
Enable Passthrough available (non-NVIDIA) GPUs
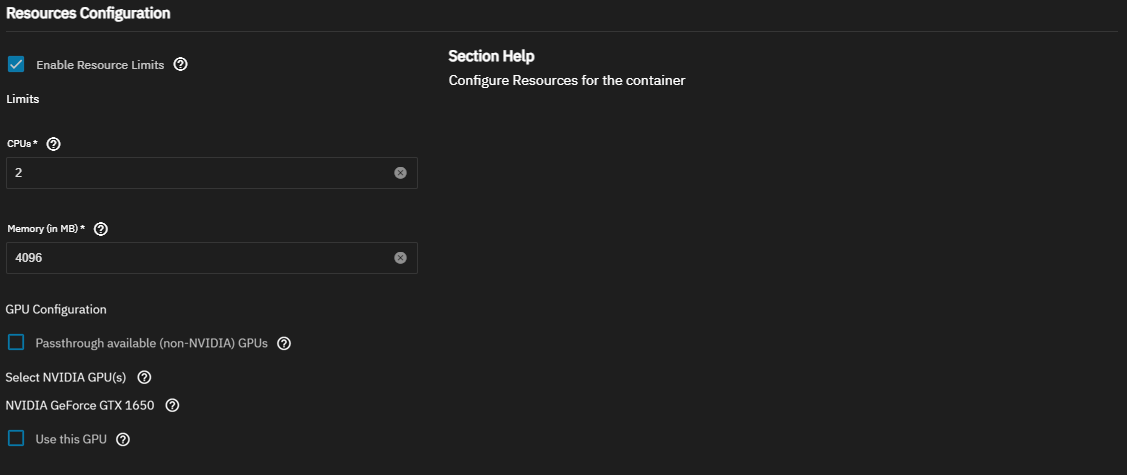coord(16,343)
